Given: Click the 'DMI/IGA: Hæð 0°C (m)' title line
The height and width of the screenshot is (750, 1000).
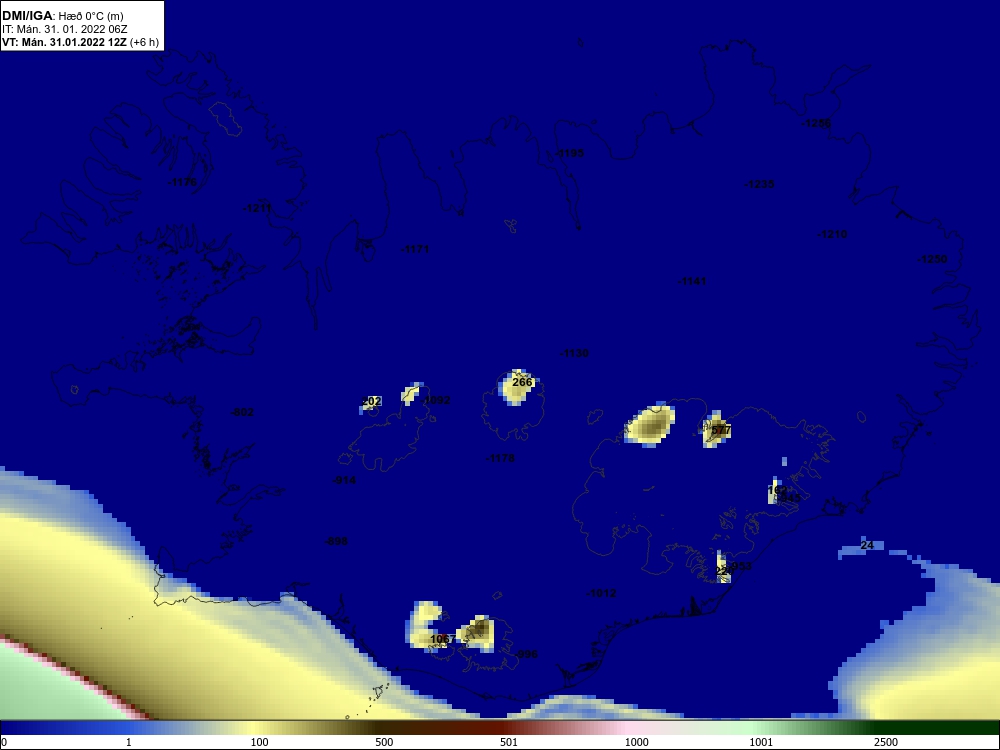Looking at the screenshot, I should (x=63, y=16).
